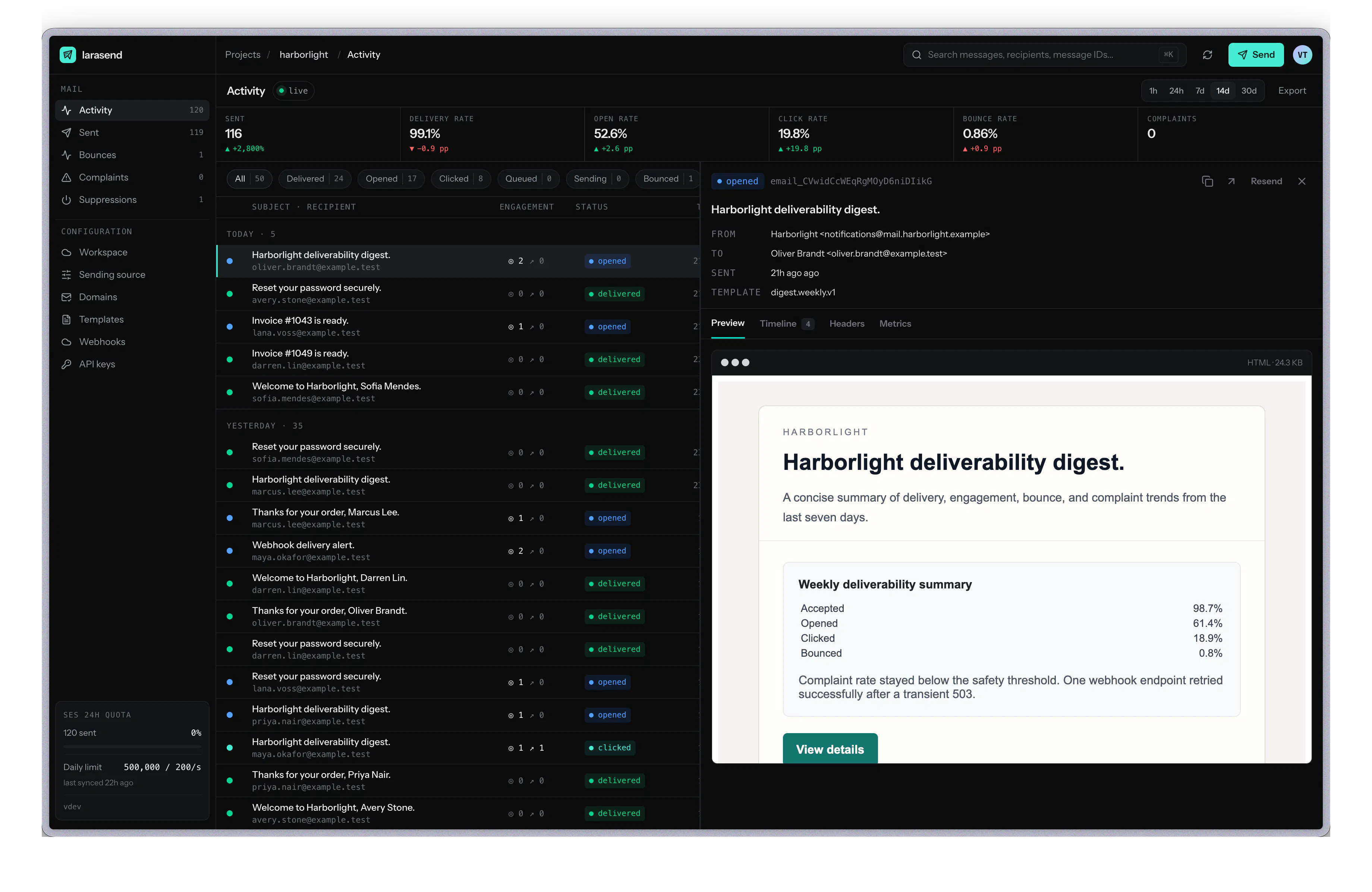Click the refresh icon in top bar
This screenshot has height=892, width=1372.
coord(1207,55)
